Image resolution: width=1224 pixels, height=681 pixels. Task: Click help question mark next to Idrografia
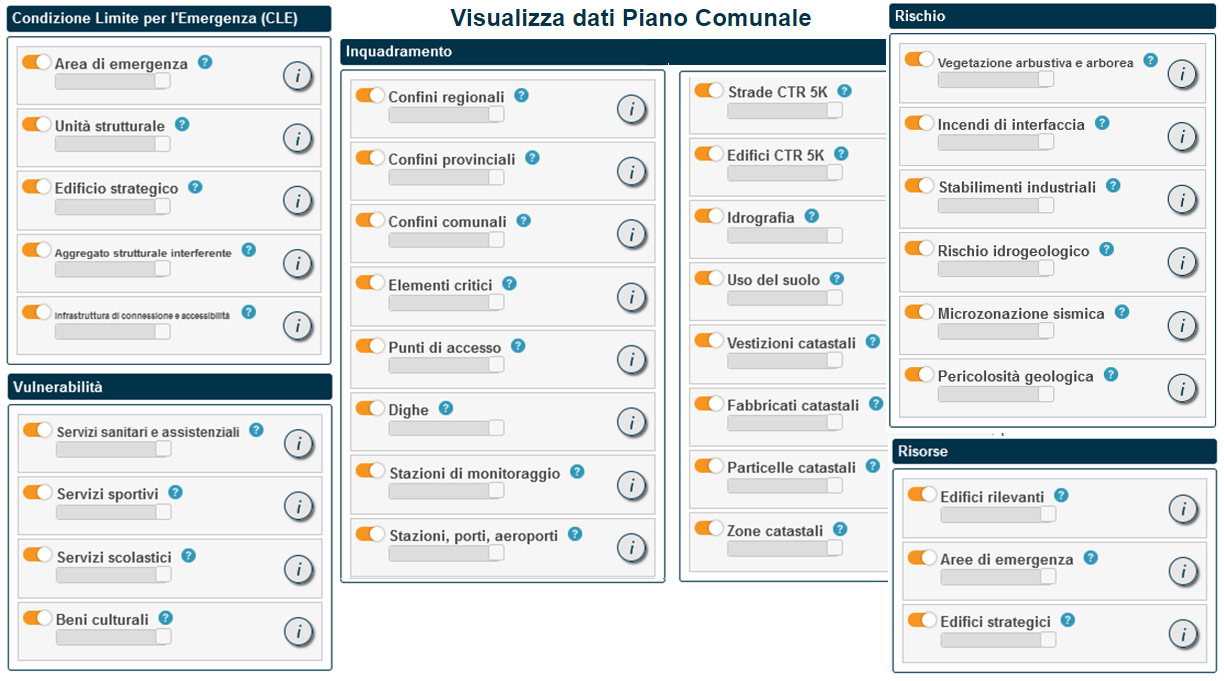pyautogui.click(x=812, y=216)
